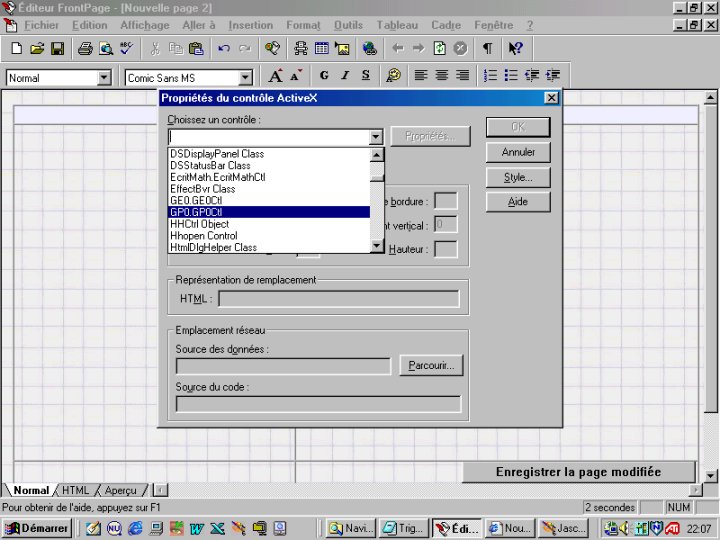
Task: Select GEO.GEOCtl in the list
Action: 269,201
